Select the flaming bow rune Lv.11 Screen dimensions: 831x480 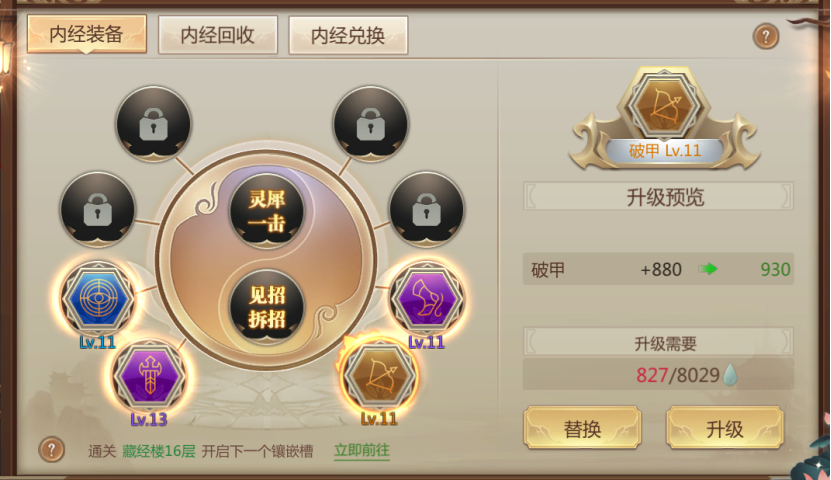(x=378, y=376)
